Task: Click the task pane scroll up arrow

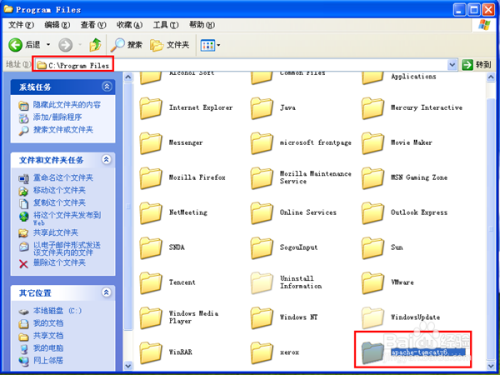Action: coord(128,77)
